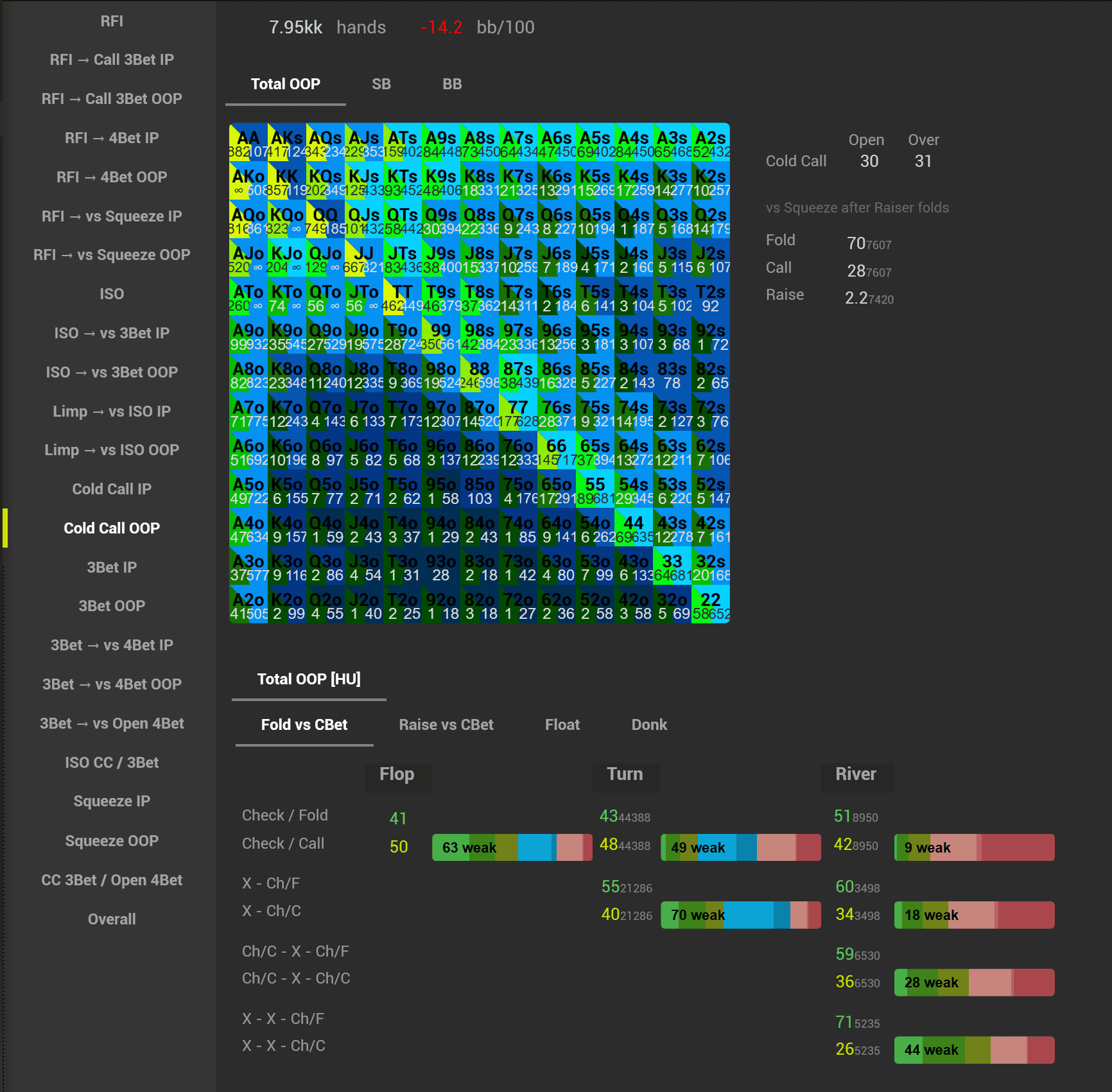1112x1092 pixels.
Task: Click the turn 49 weak strength bar
Action: tap(741, 847)
